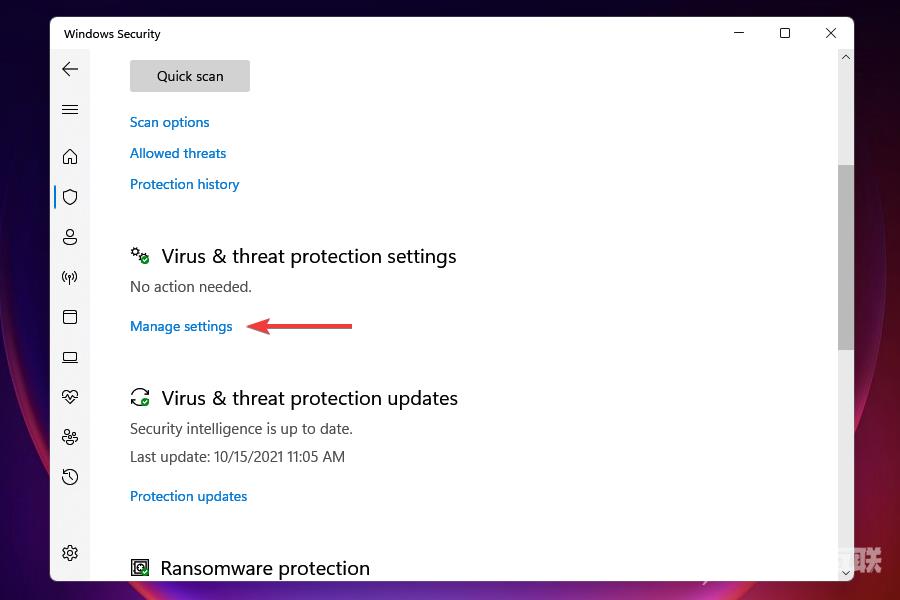
Task: Open the hamburger navigation menu
Action: point(69,109)
